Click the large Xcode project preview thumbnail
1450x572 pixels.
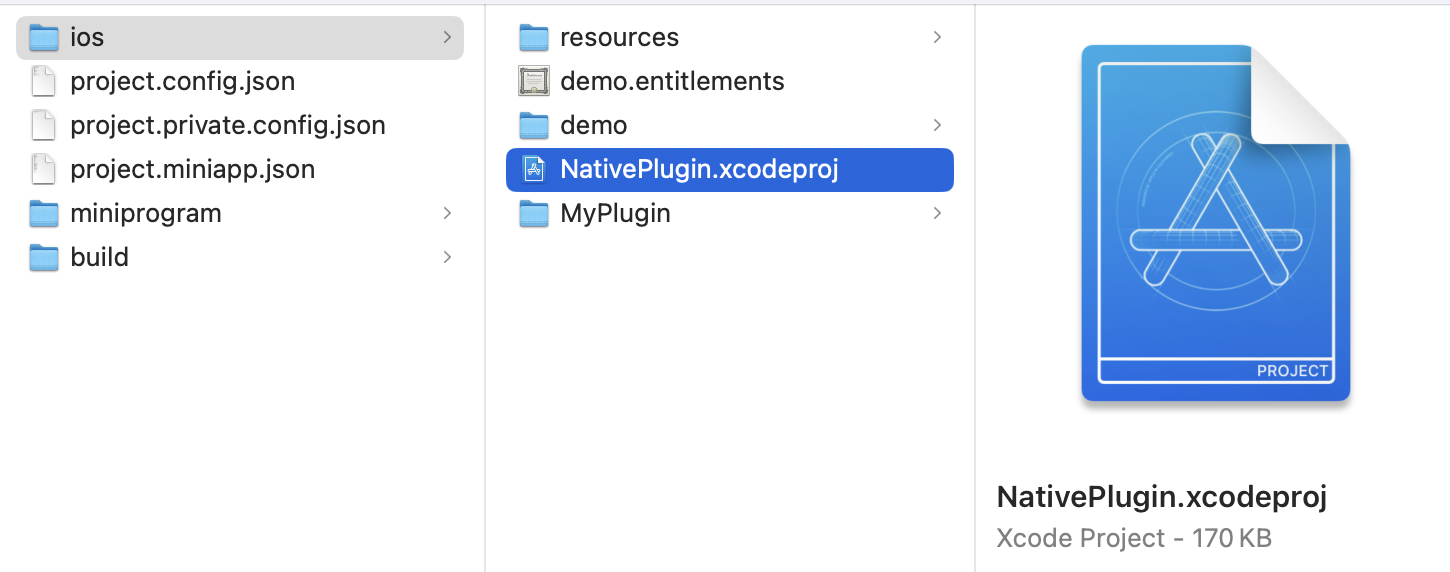1215,224
